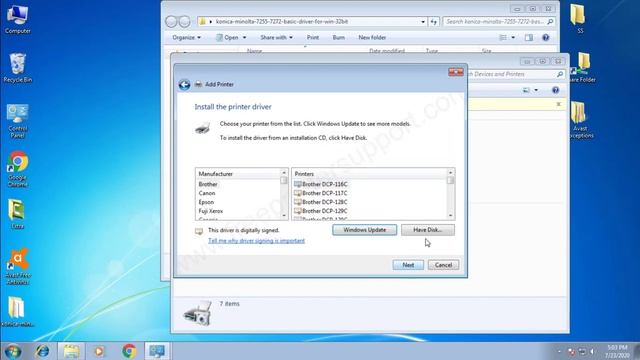The image size is (640, 360).
Task: Select Canon in Manufacturer list
Action: [207, 193]
